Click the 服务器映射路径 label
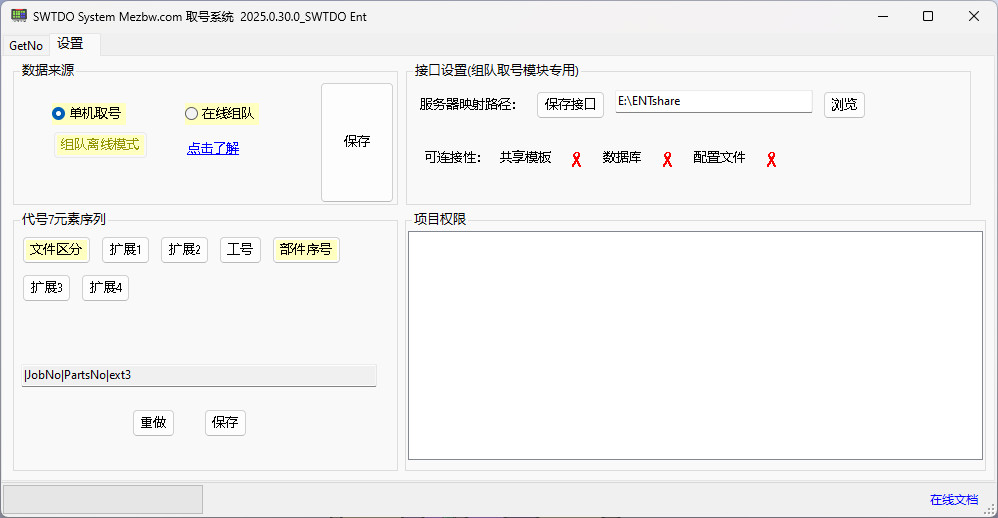 (x=467, y=104)
